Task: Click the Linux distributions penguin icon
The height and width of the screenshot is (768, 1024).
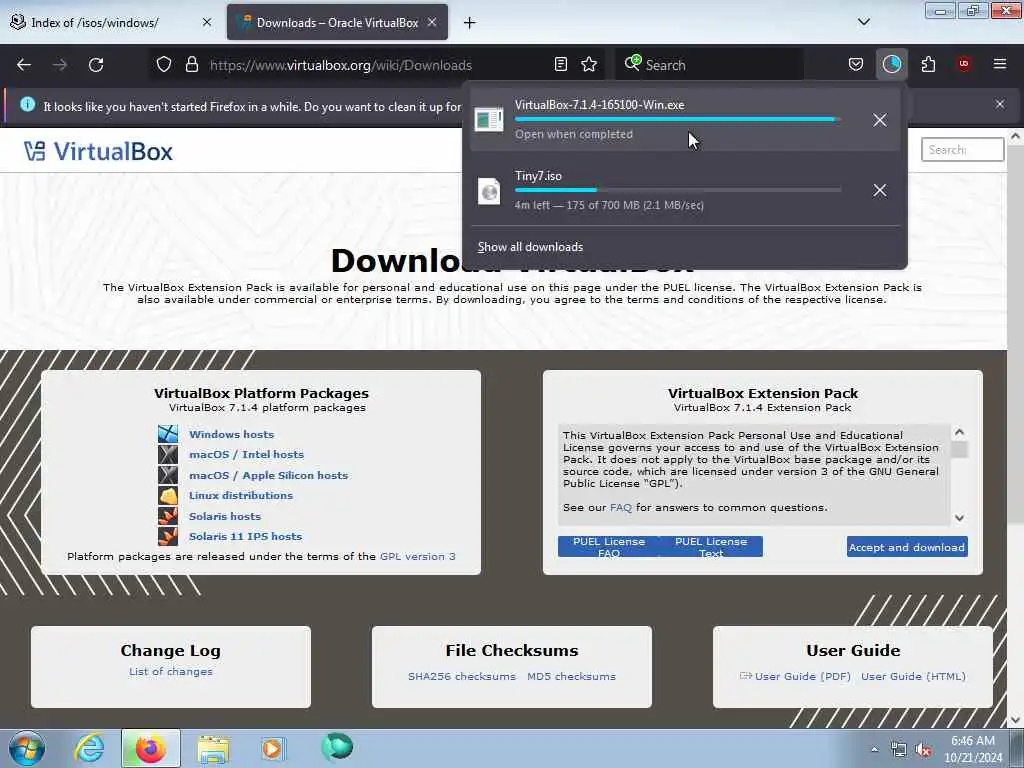Action: coord(168,496)
